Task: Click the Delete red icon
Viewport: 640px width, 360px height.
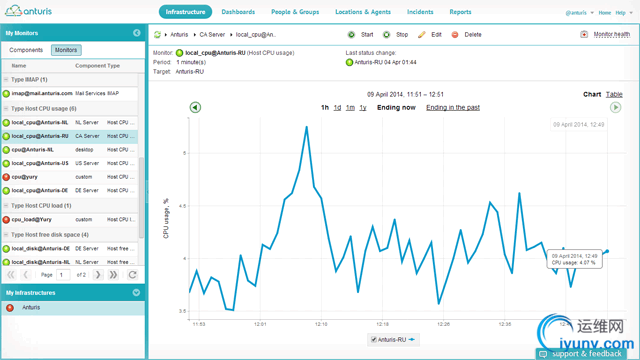Action: tap(455, 35)
